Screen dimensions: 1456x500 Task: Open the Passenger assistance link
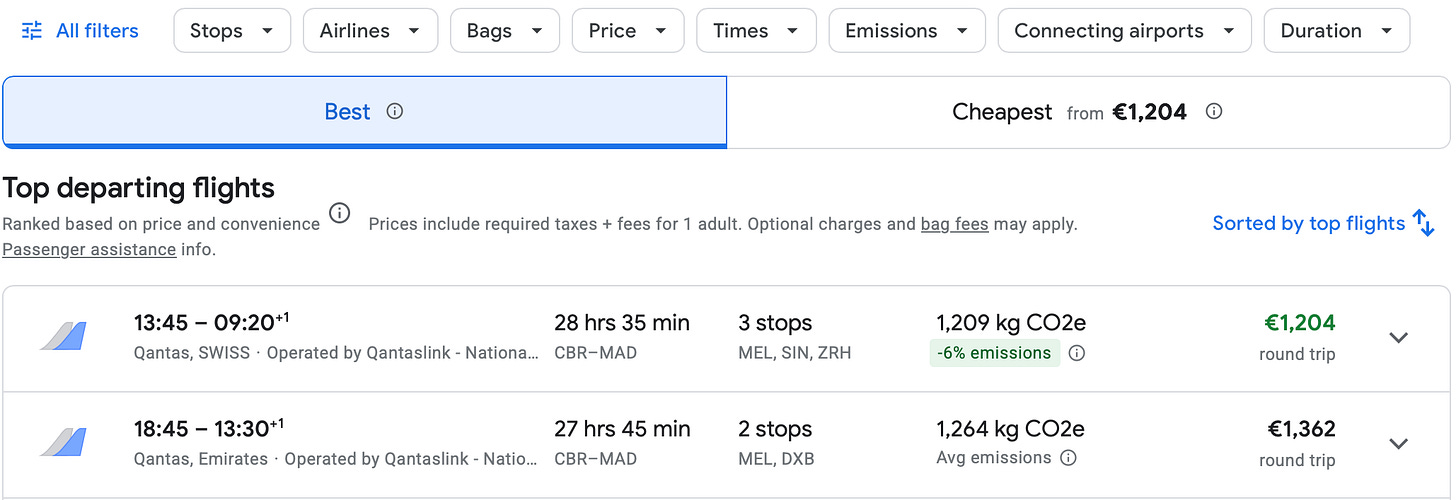(x=89, y=249)
